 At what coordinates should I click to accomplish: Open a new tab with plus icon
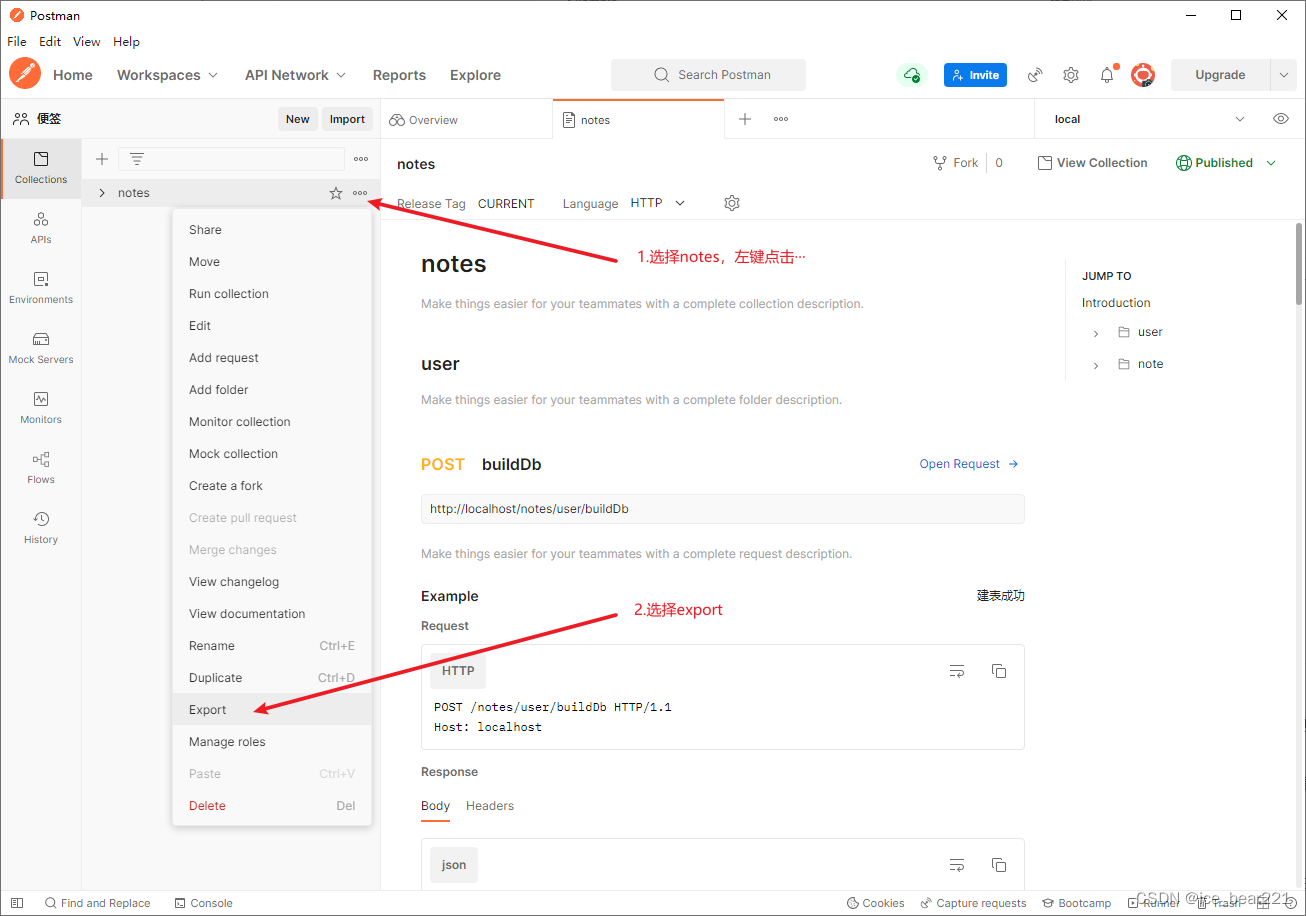click(745, 119)
